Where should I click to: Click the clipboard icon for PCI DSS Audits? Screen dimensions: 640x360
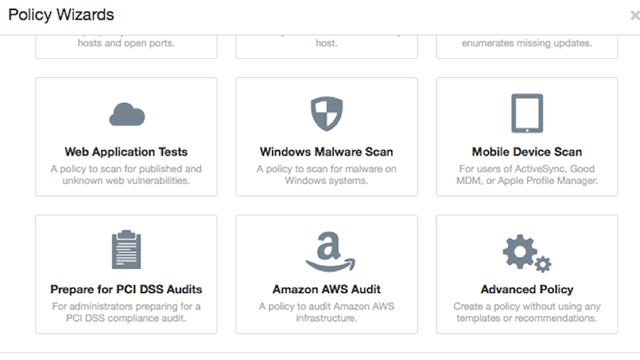point(127,249)
